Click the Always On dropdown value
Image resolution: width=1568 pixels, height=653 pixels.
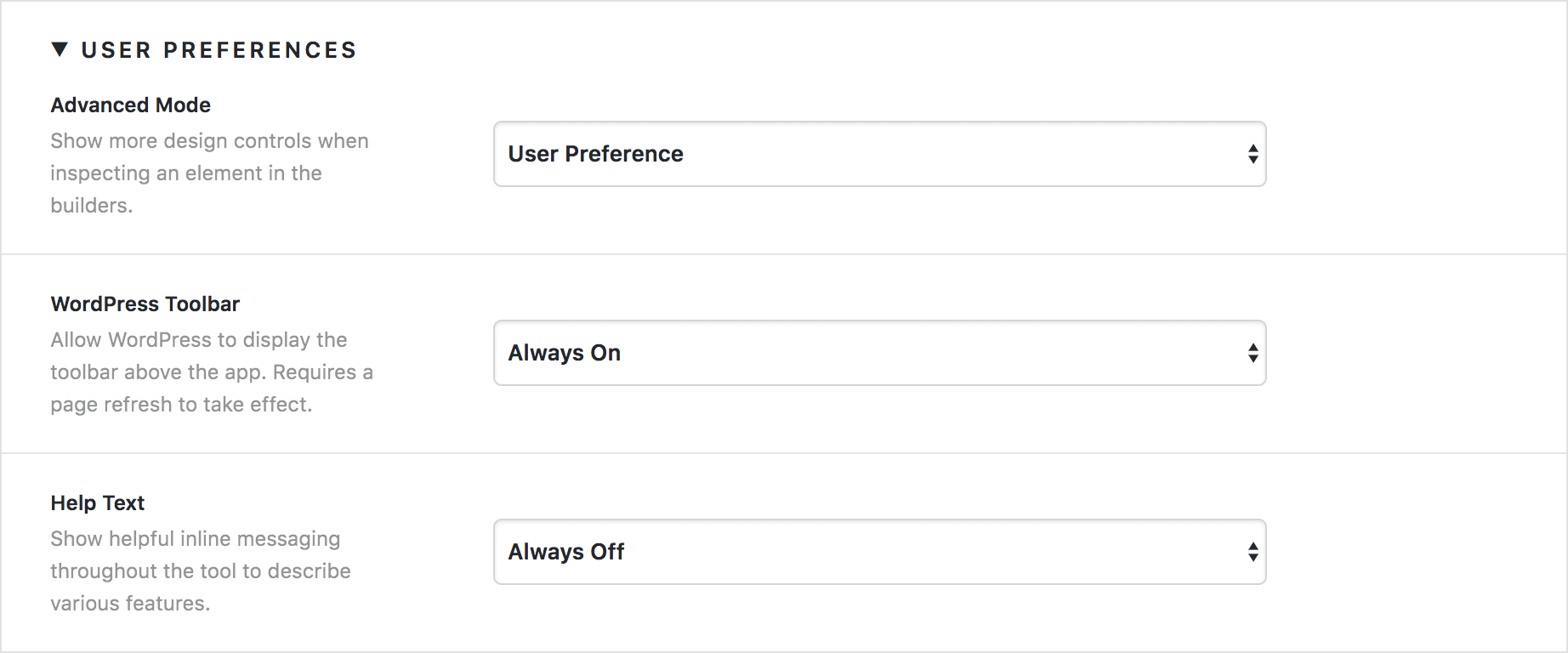click(x=564, y=353)
